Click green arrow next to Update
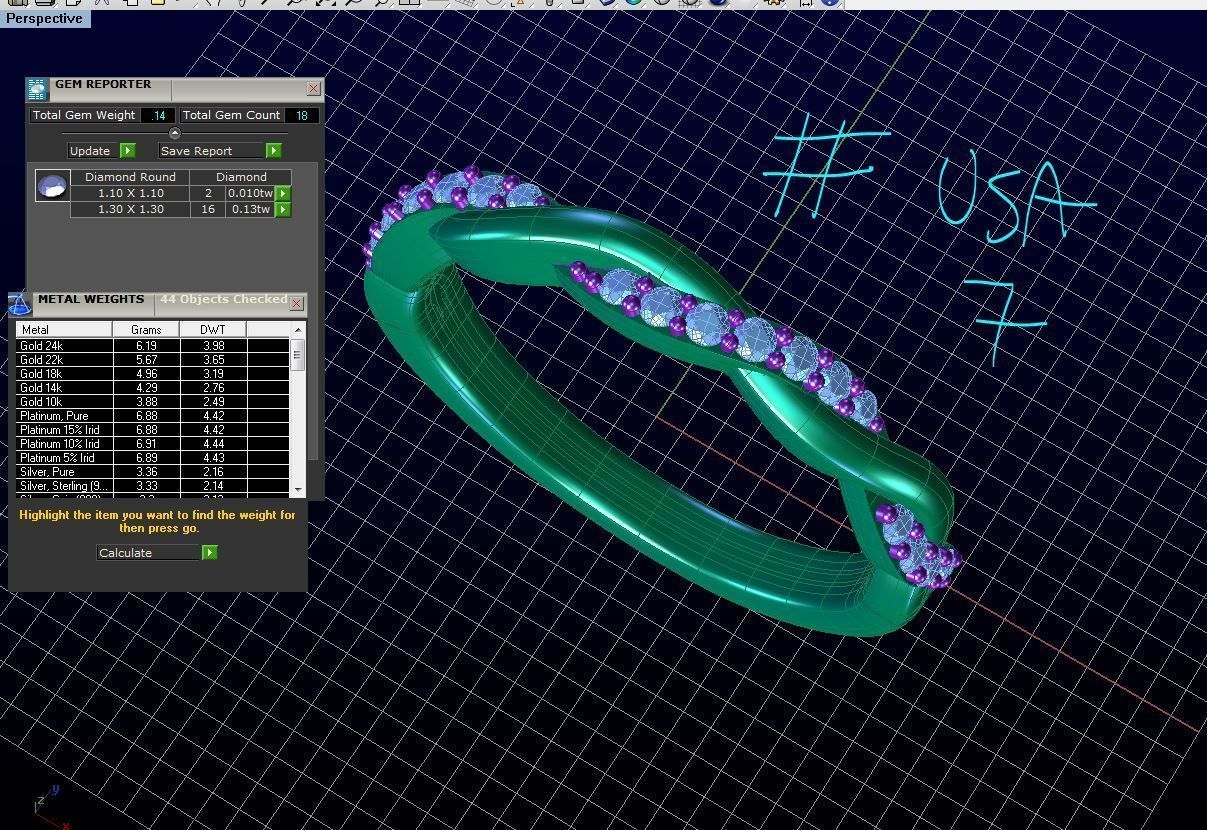Screen dimensions: 1207x830 [127, 151]
